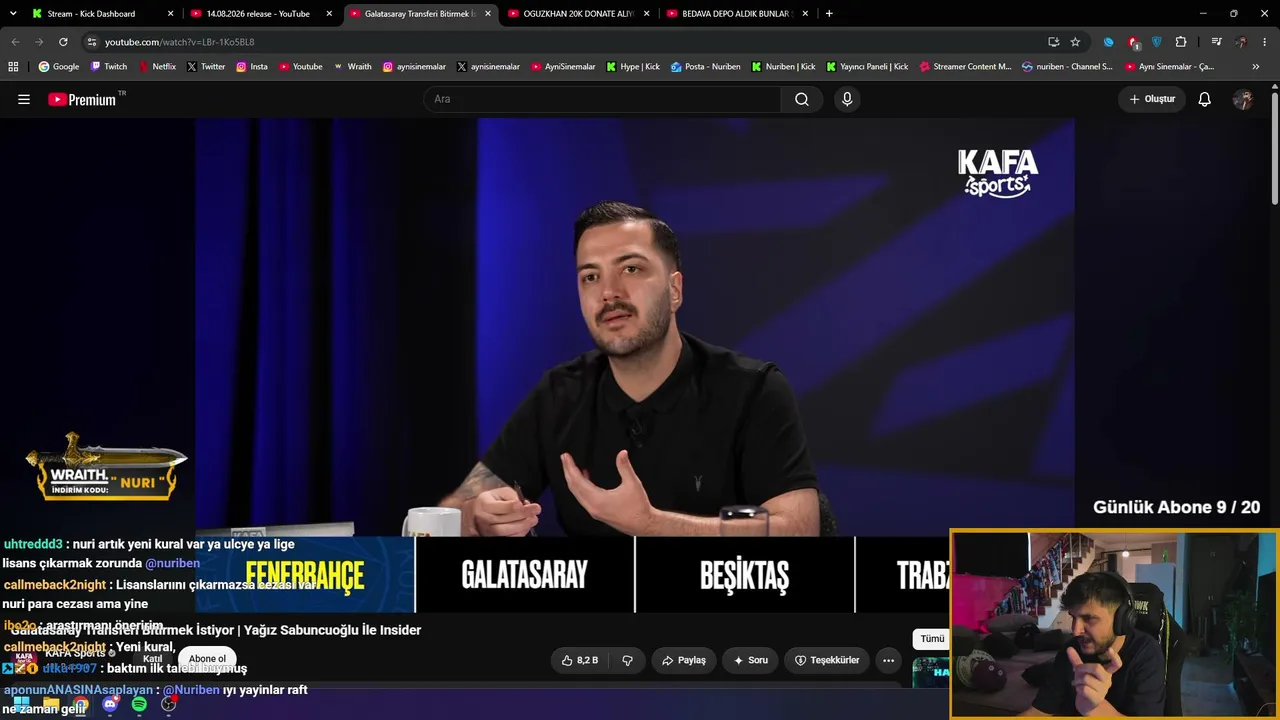
Task: Like the video with 8,2 B likes
Action: point(580,660)
